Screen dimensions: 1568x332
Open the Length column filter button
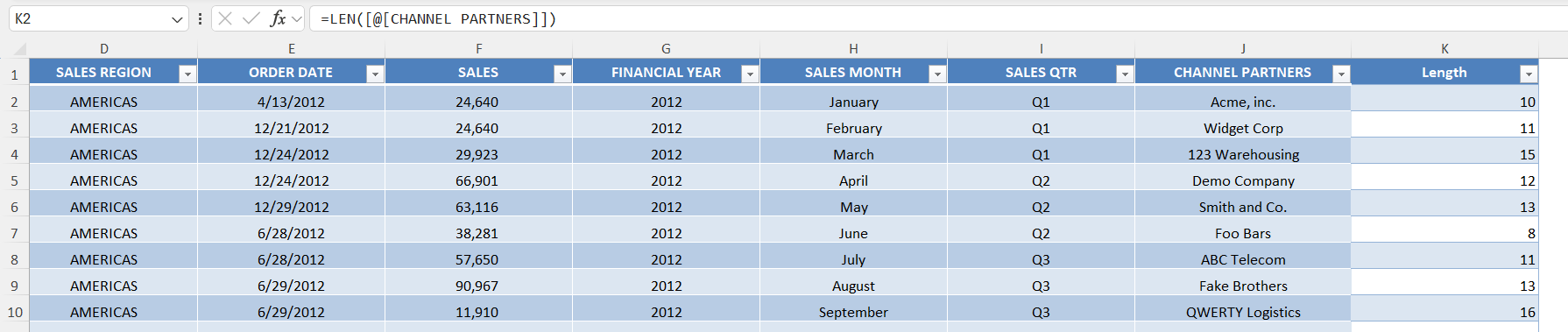click(x=1529, y=74)
